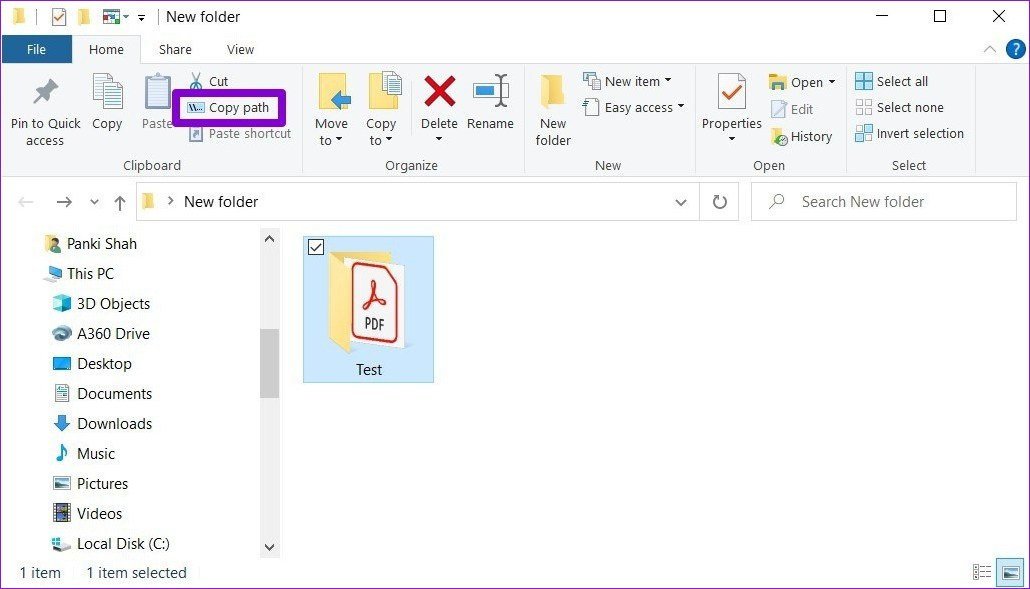Switch to the View ribbon tab
The height and width of the screenshot is (589, 1030).
pos(240,49)
